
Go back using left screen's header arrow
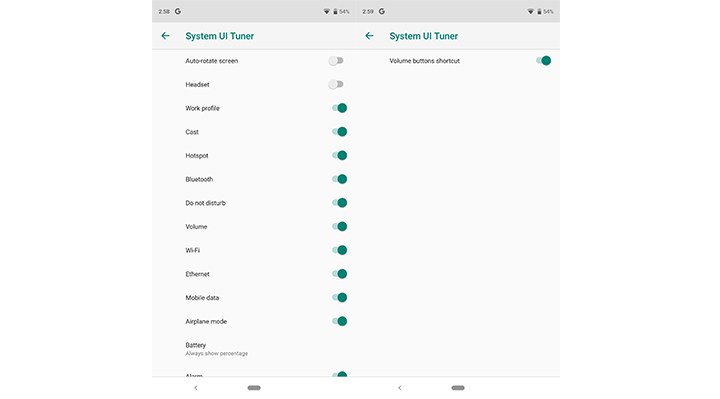(165, 36)
